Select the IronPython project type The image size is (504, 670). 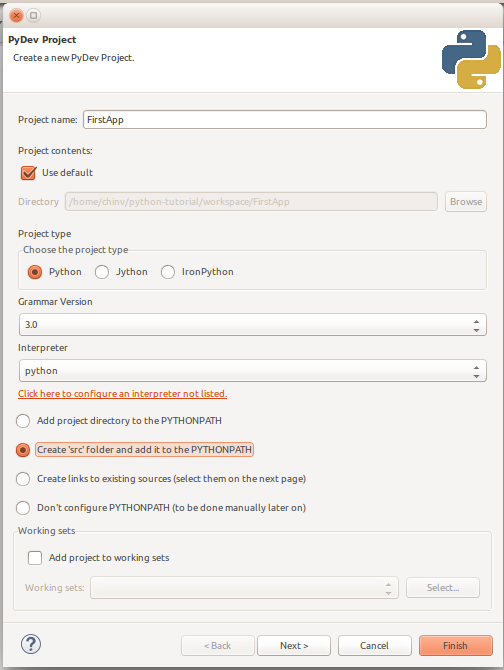(x=168, y=272)
